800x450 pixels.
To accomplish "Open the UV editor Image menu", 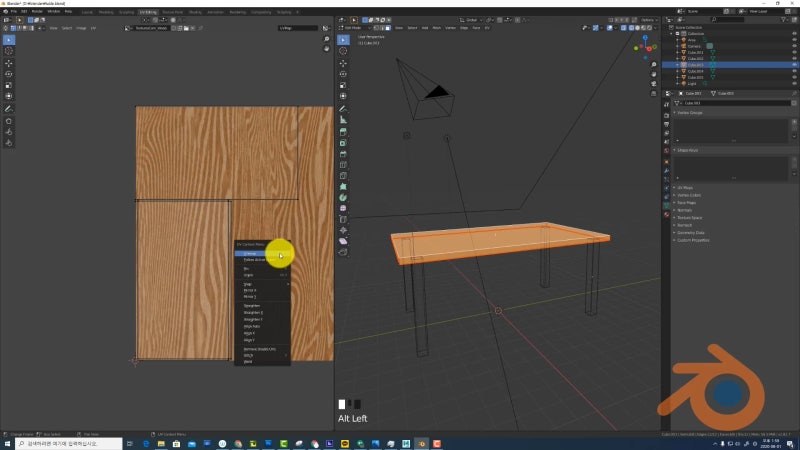I will tap(81, 28).
